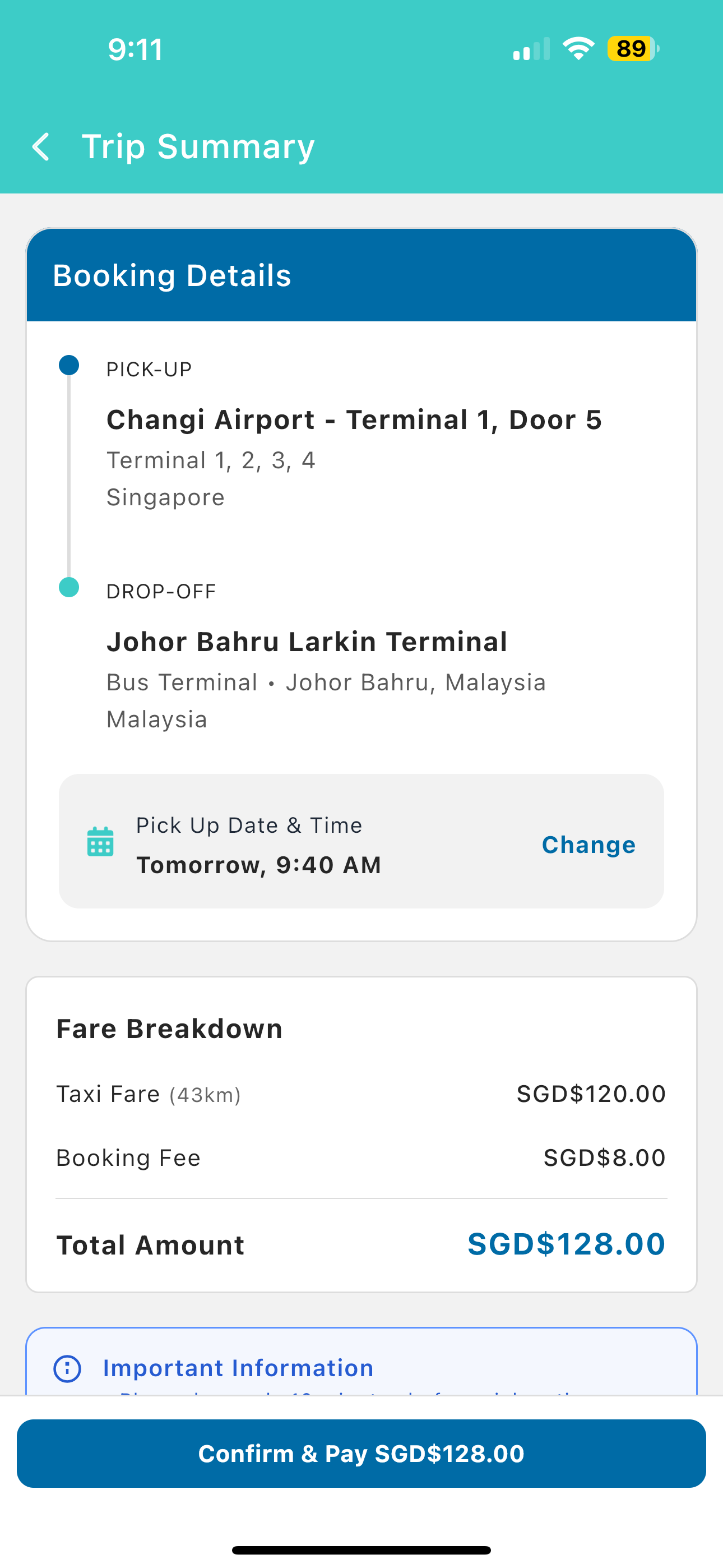Screen dimensions: 723x1568
Task: Select the Changi Airport pick-up address
Action: coord(354,420)
